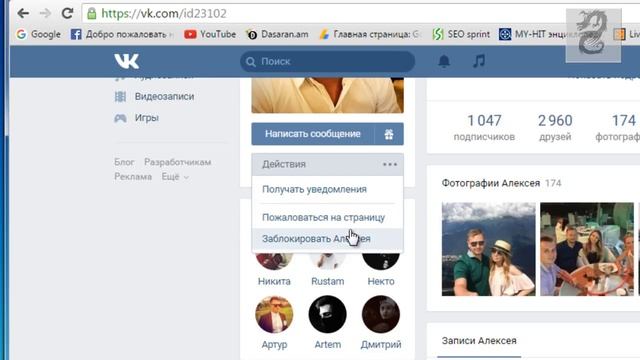Screen dimensions: 640x360
Task: Click the profile photo
Action: tap(327, 95)
